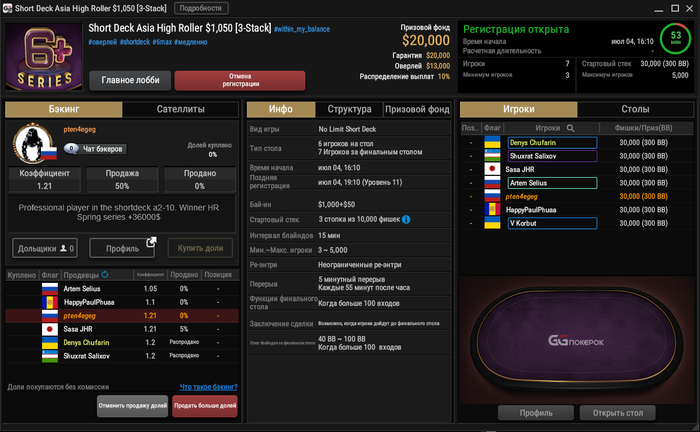Refresh the sellers list icon
This screenshot has width=700, height=432.
point(105,274)
